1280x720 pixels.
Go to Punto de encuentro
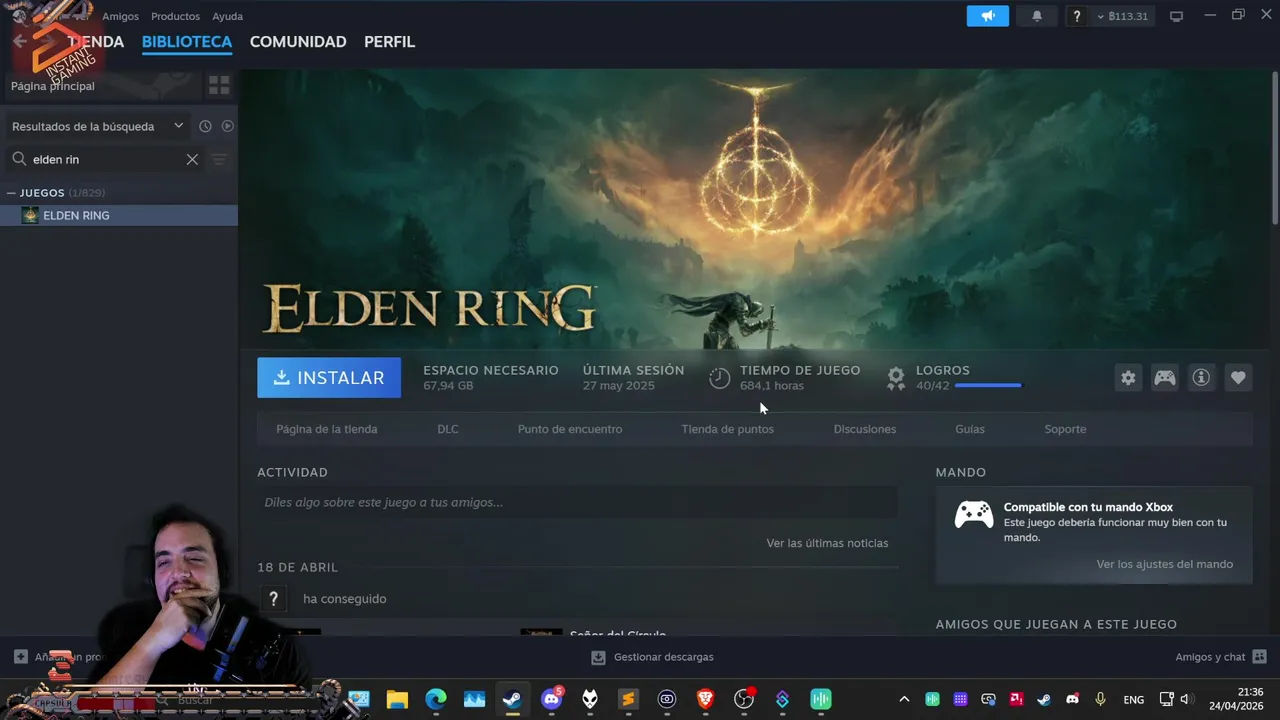[x=570, y=429]
